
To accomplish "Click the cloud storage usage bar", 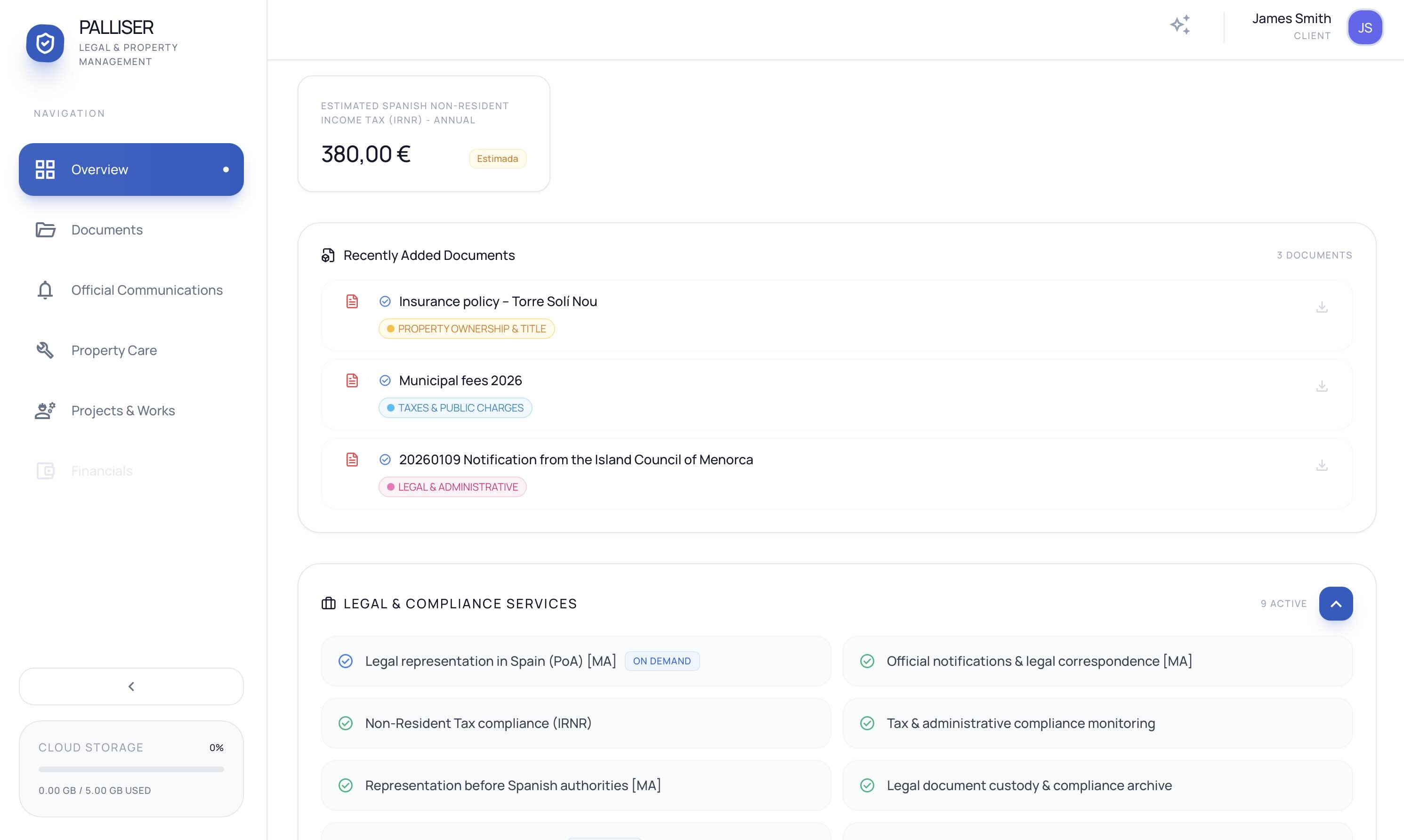I will [131, 769].
